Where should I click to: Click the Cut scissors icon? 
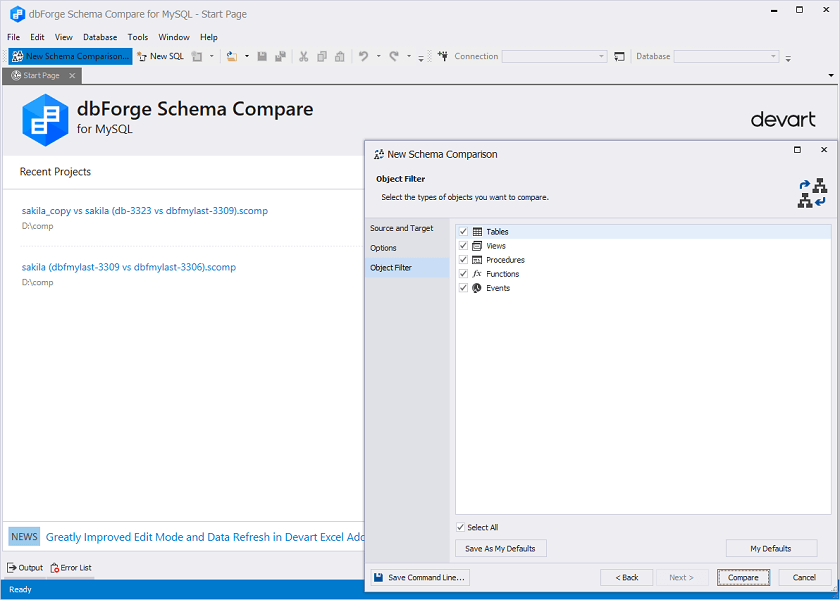tap(304, 56)
